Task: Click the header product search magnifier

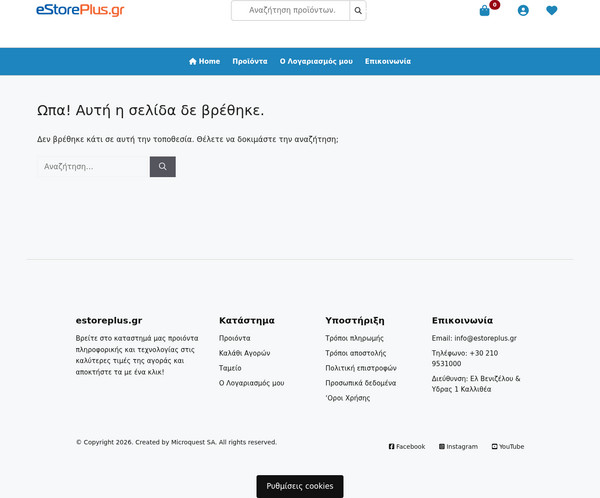Action: [x=358, y=10]
